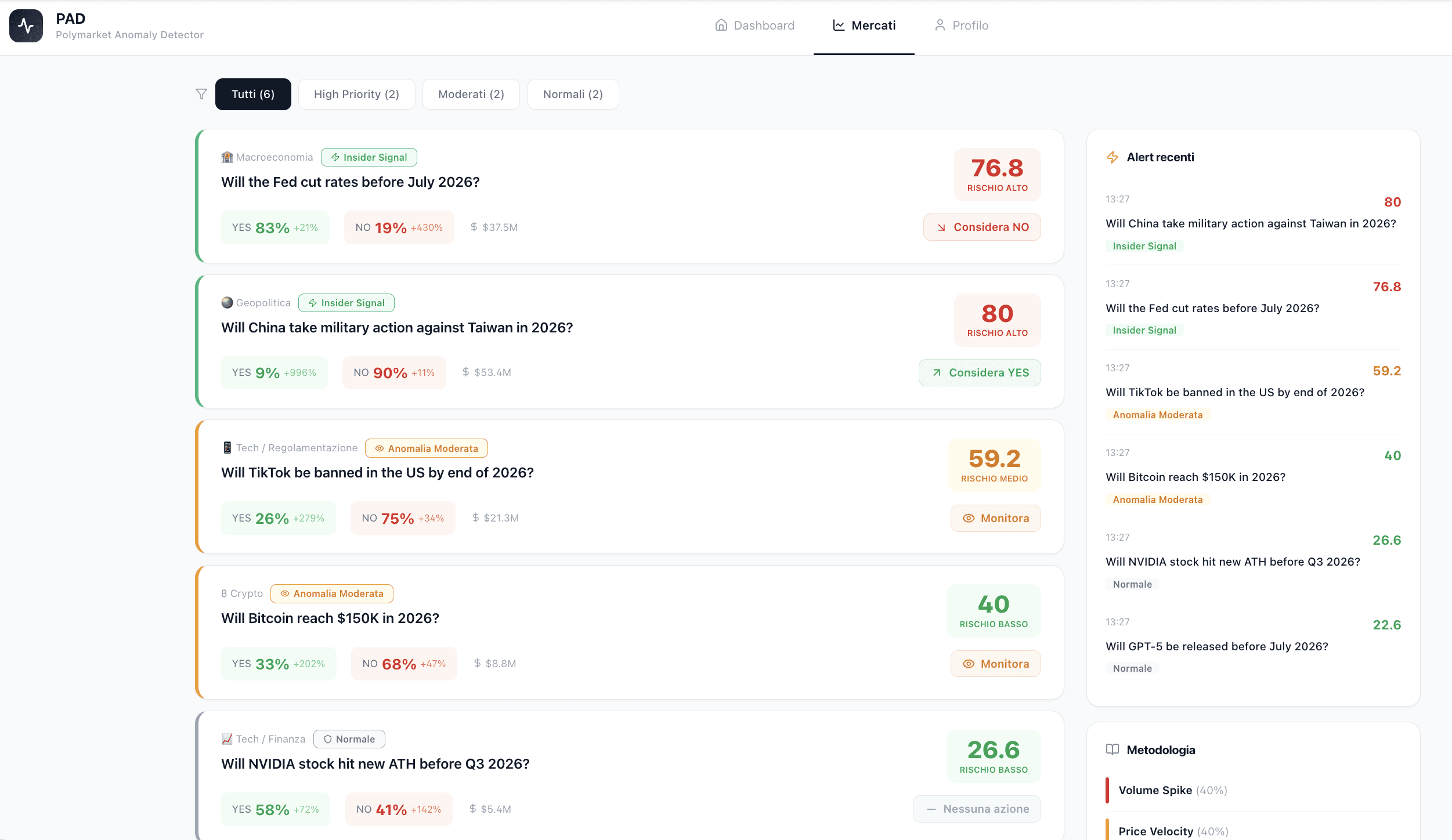
Task: Switch to the Profilo tab
Action: coord(961,25)
